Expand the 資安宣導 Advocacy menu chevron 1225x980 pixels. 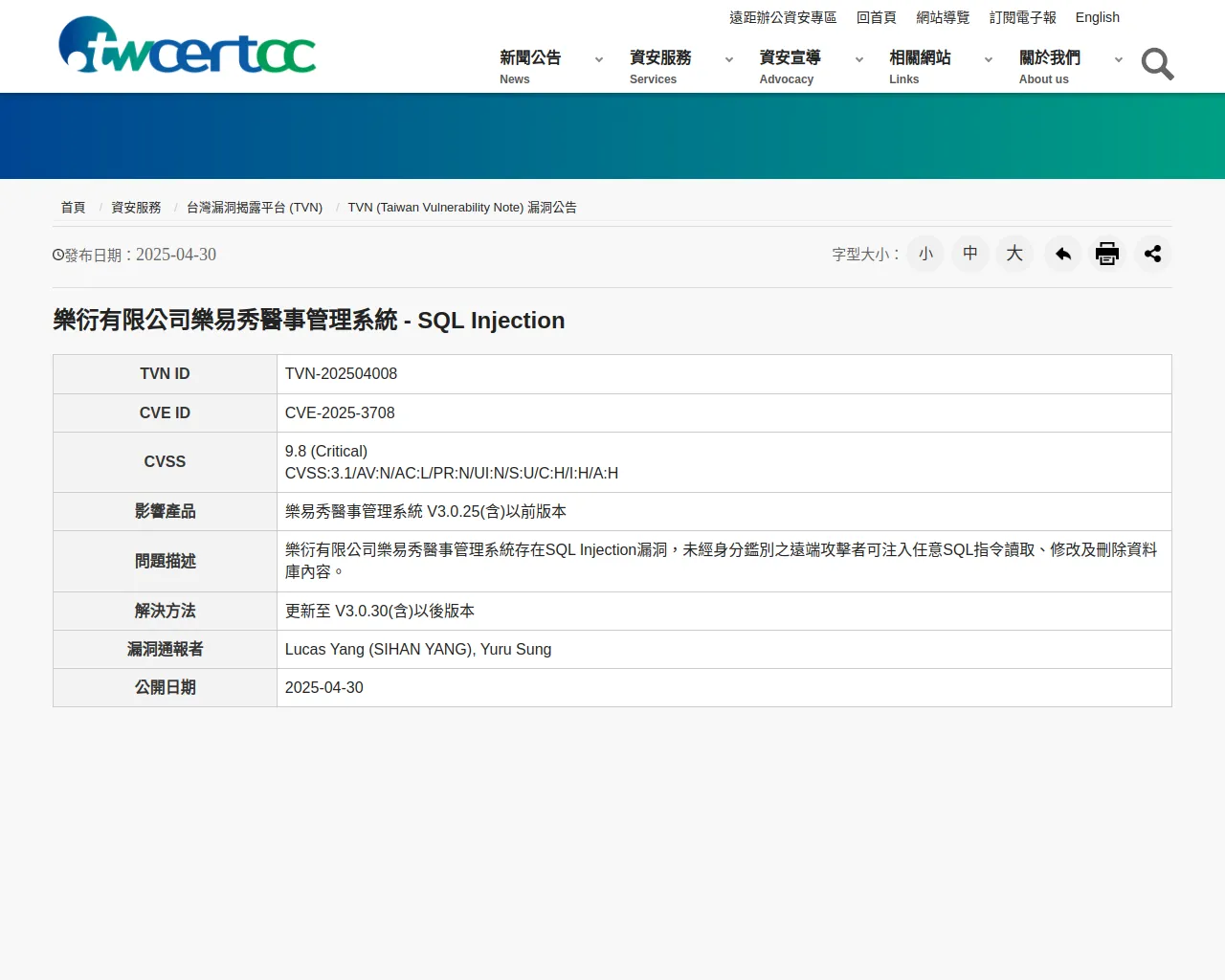point(859,59)
